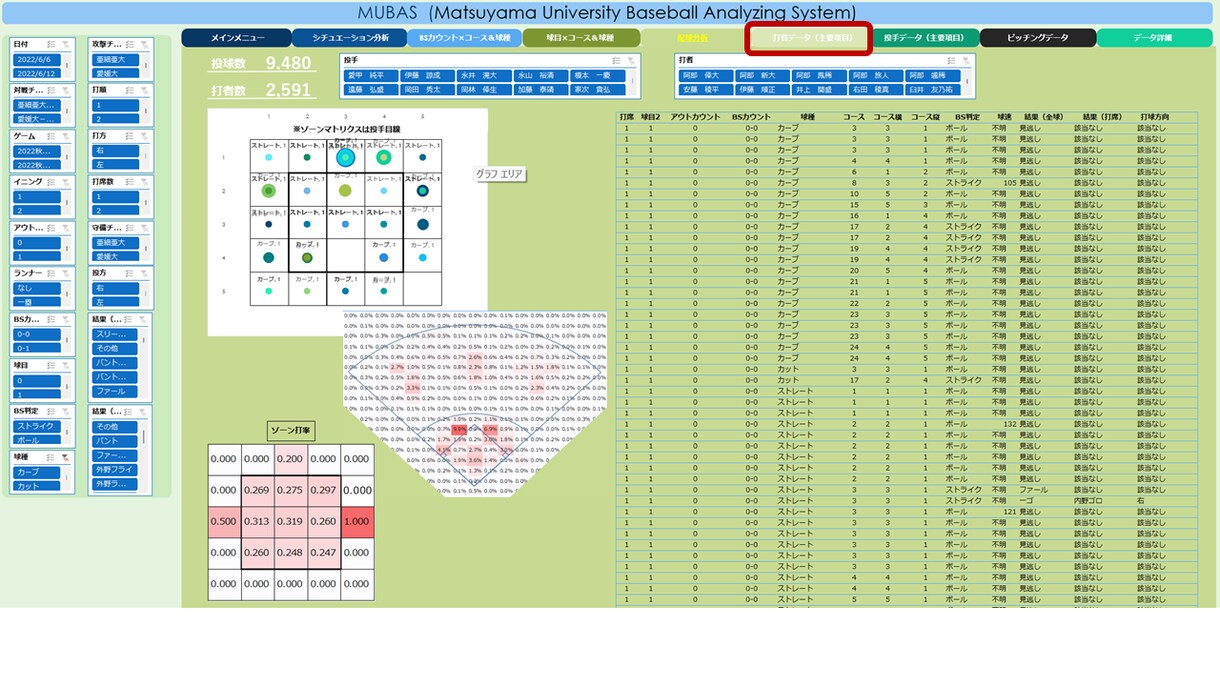Click the 球速 column header in table

coord(1003,118)
